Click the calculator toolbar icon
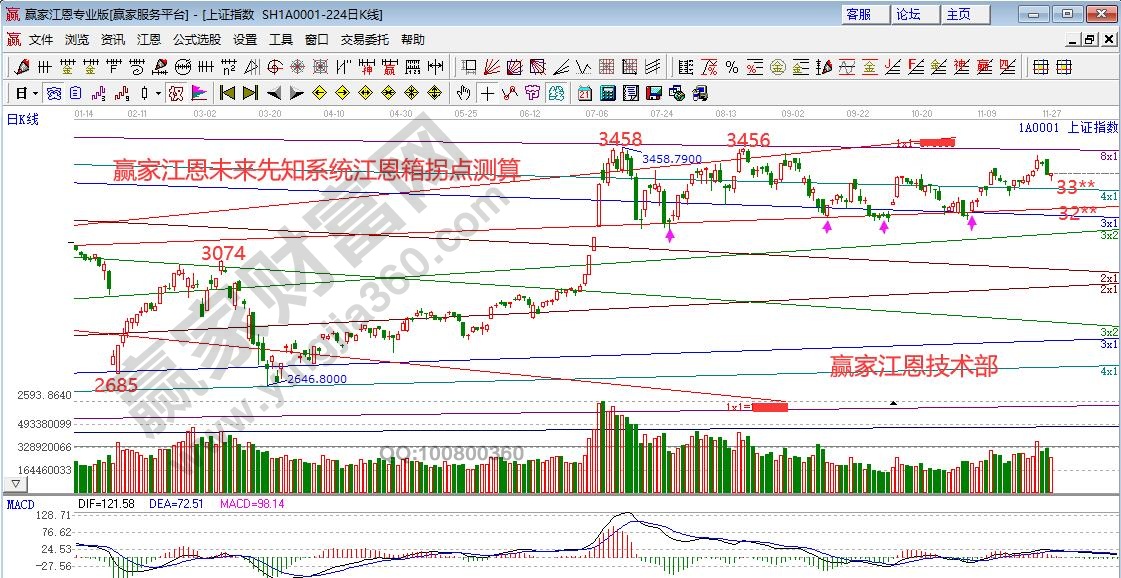Image resolution: width=1121 pixels, height=578 pixels. [607, 93]
